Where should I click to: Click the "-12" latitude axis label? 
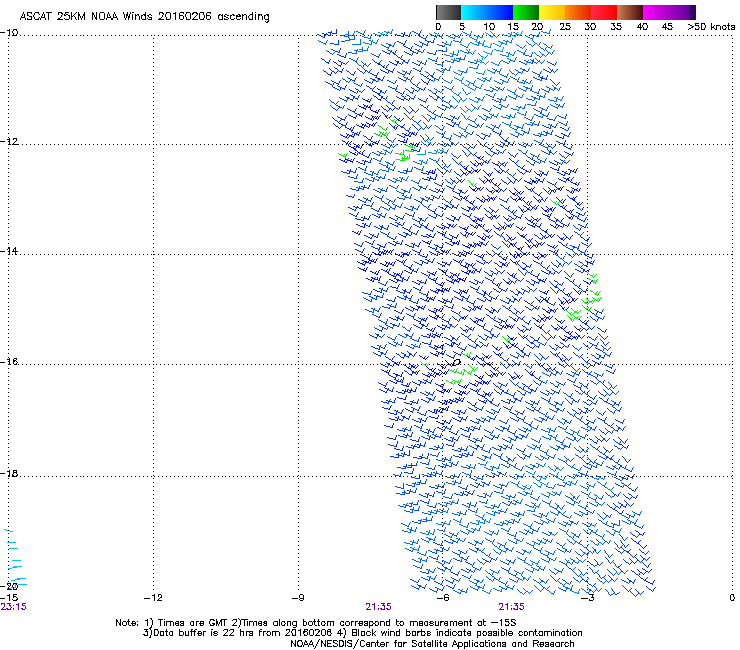[x=9, y=141]
